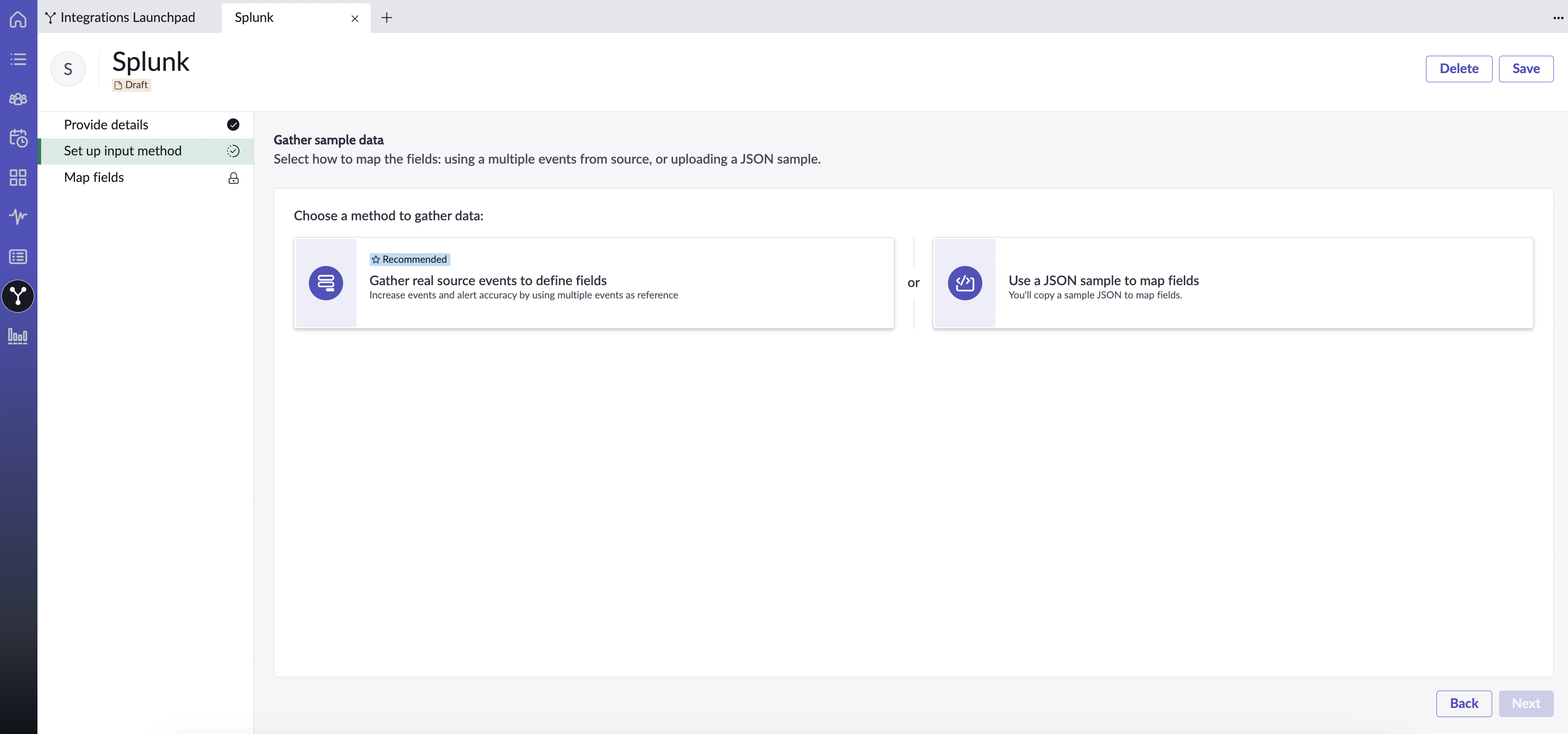Viewport: 1568px width, 734px height.
Task: Save the Splunk draft
Action: pos(1526,69)
